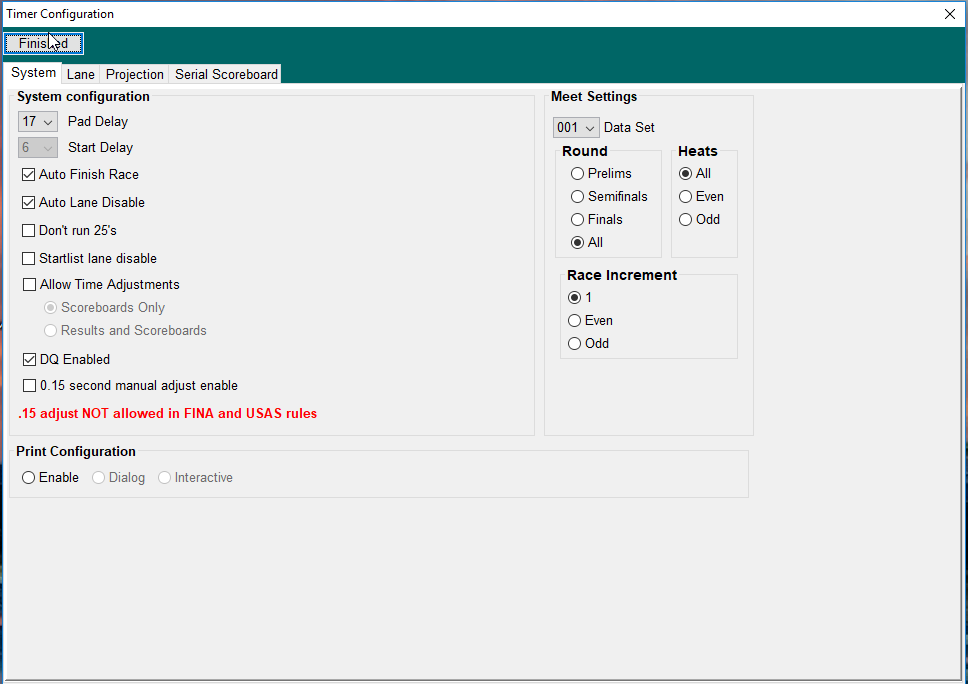Pick Odd under Race Increment
Viewport: 968px width, 684px height.
pyautogui.click(x=574, y=344)
